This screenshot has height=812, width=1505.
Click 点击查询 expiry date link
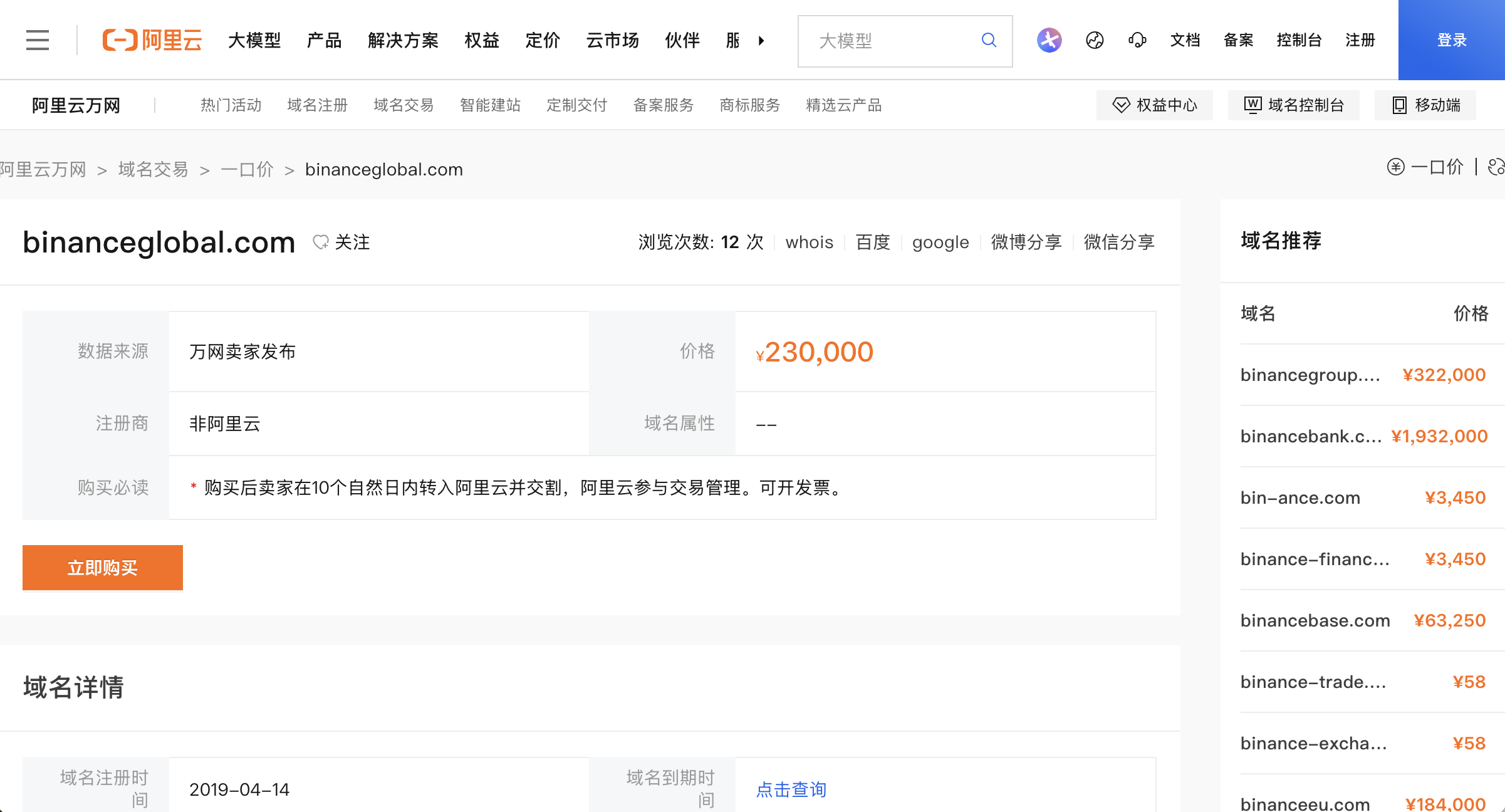click(791, 789)
